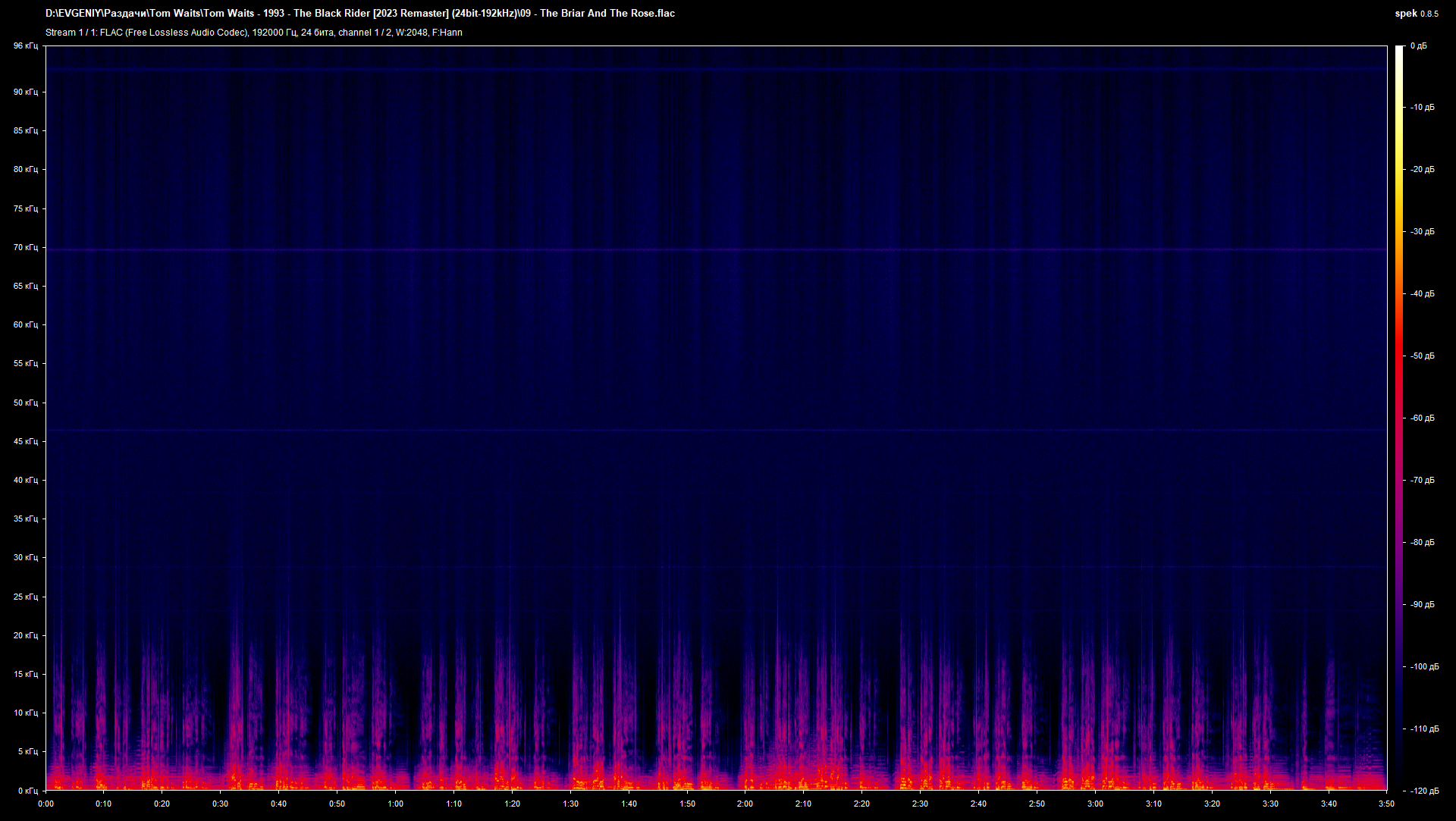Screen dimensions: 1456x821
Task: Click the 3:00 time axis label
Action: point(1096,804)
